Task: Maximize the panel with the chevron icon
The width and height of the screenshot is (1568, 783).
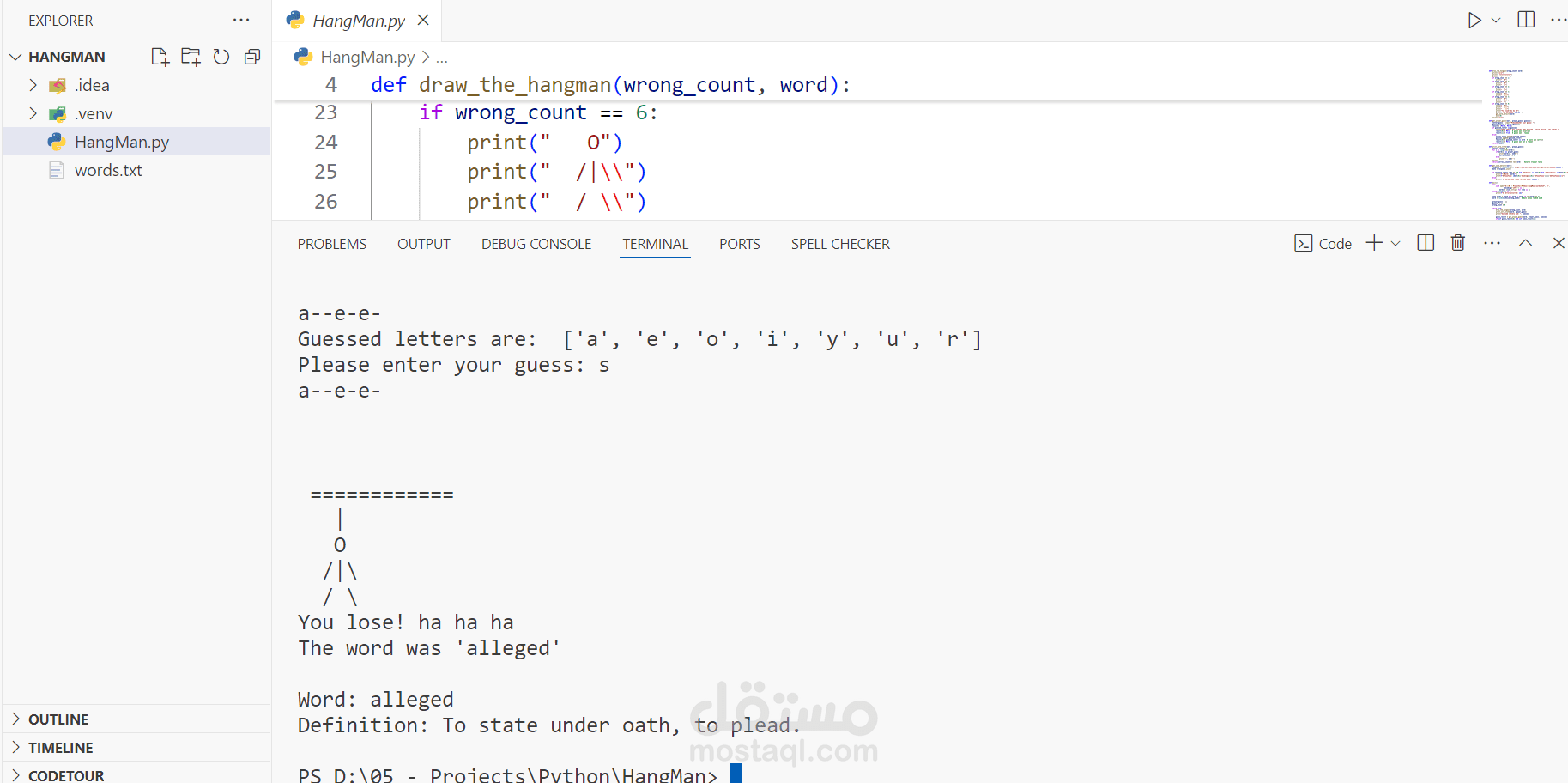Action: coord(1525,243)
